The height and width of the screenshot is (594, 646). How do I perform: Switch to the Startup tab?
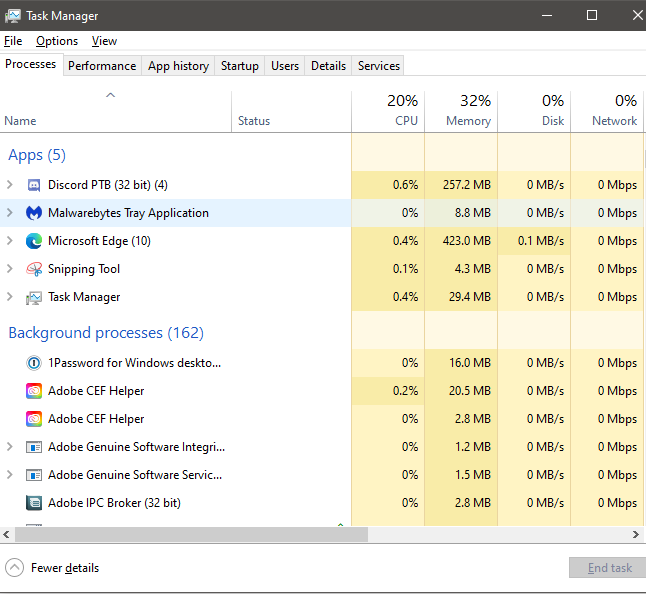[x=240, y=66]
